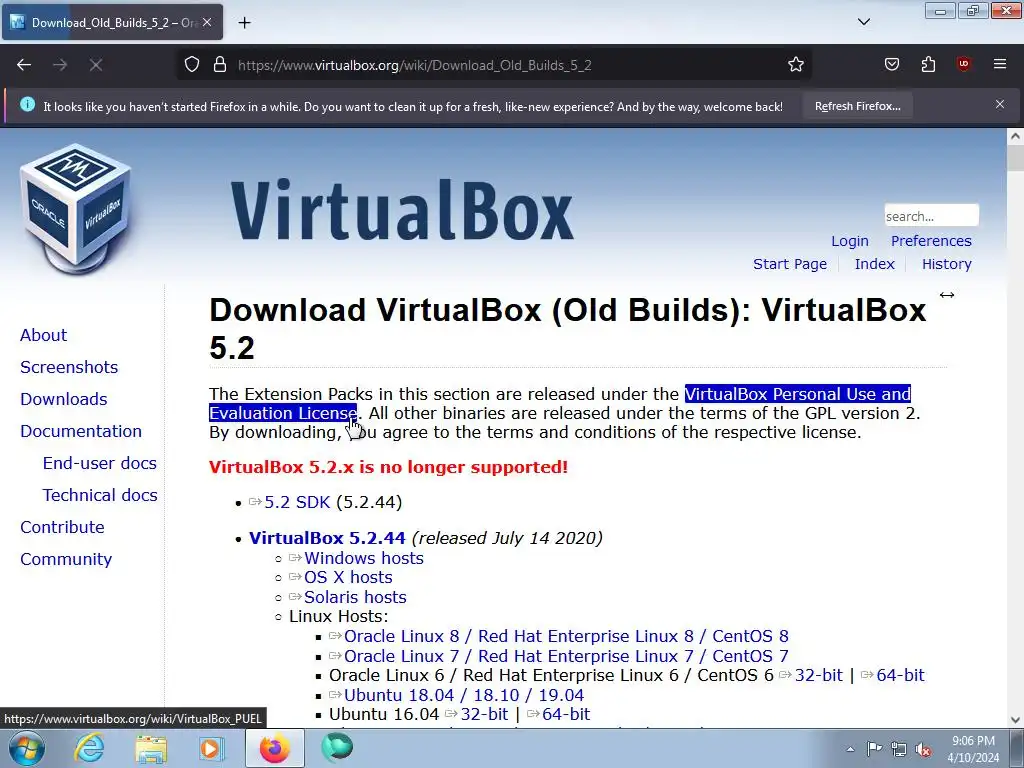This screenshot has width=1024, height=768.
Task: Launch Internet Explorer from taskbar
Action: pos(89,748)
